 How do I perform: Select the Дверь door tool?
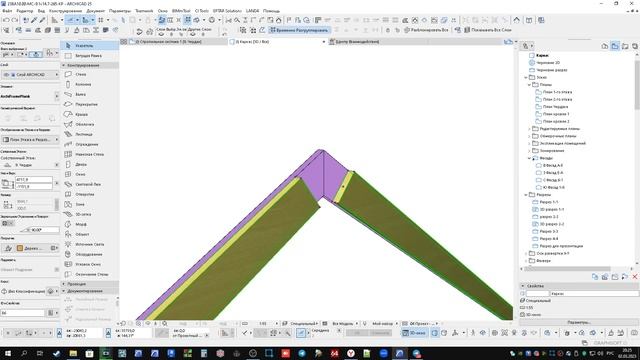click(x=90, y=164)
